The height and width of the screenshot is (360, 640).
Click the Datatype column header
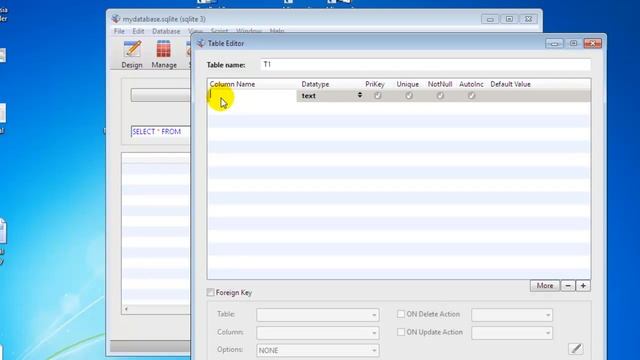pyautogui.click(x=315, y=84)
